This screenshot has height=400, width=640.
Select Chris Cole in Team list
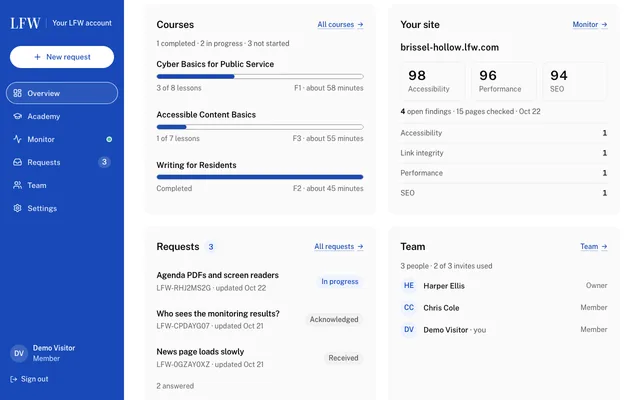[x=504, y=308]
